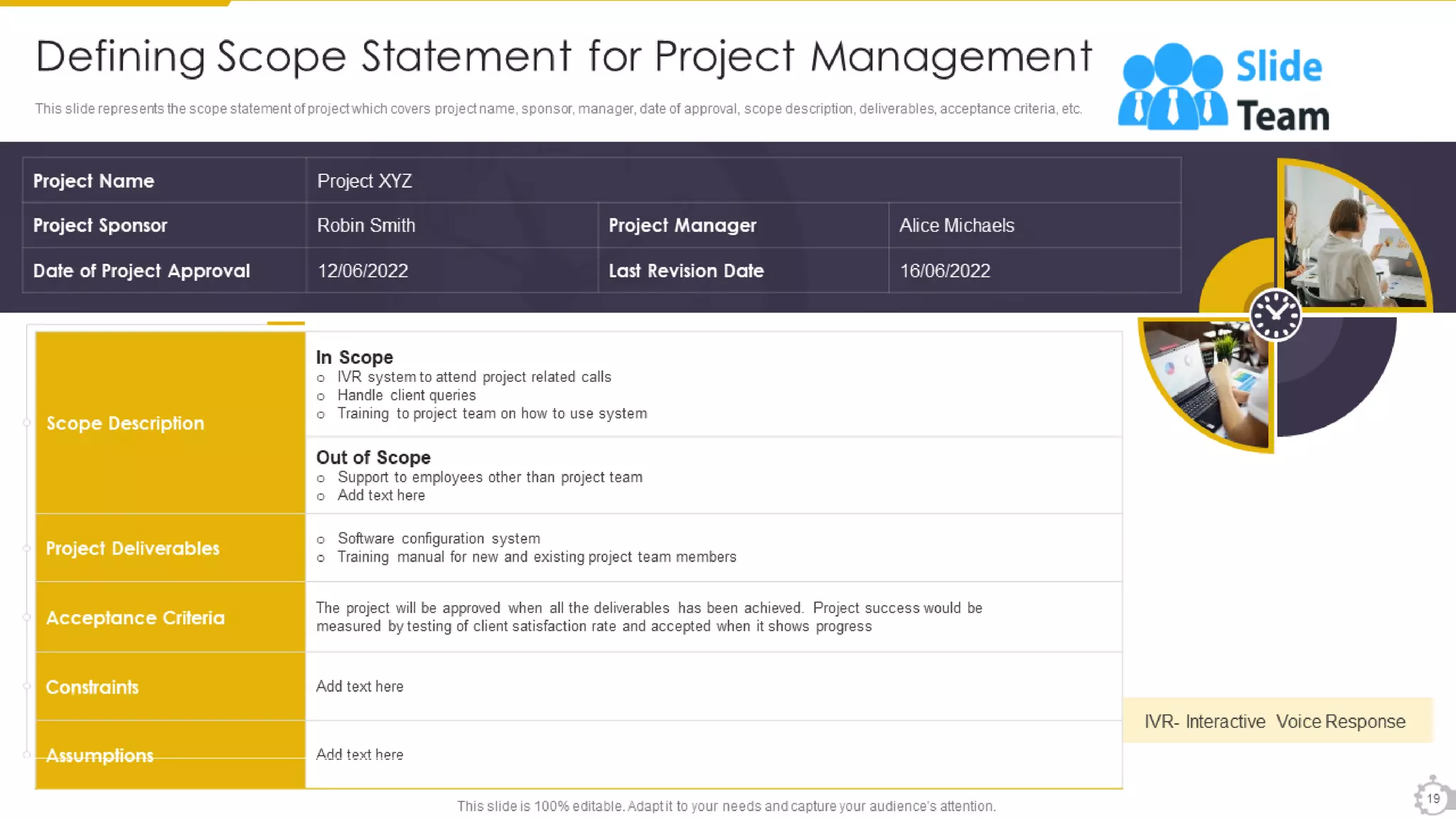Image resolution: width=1456 pixels, height=819 pixels.
Task: Click Training manual for new members bullet
Action: 537,557
